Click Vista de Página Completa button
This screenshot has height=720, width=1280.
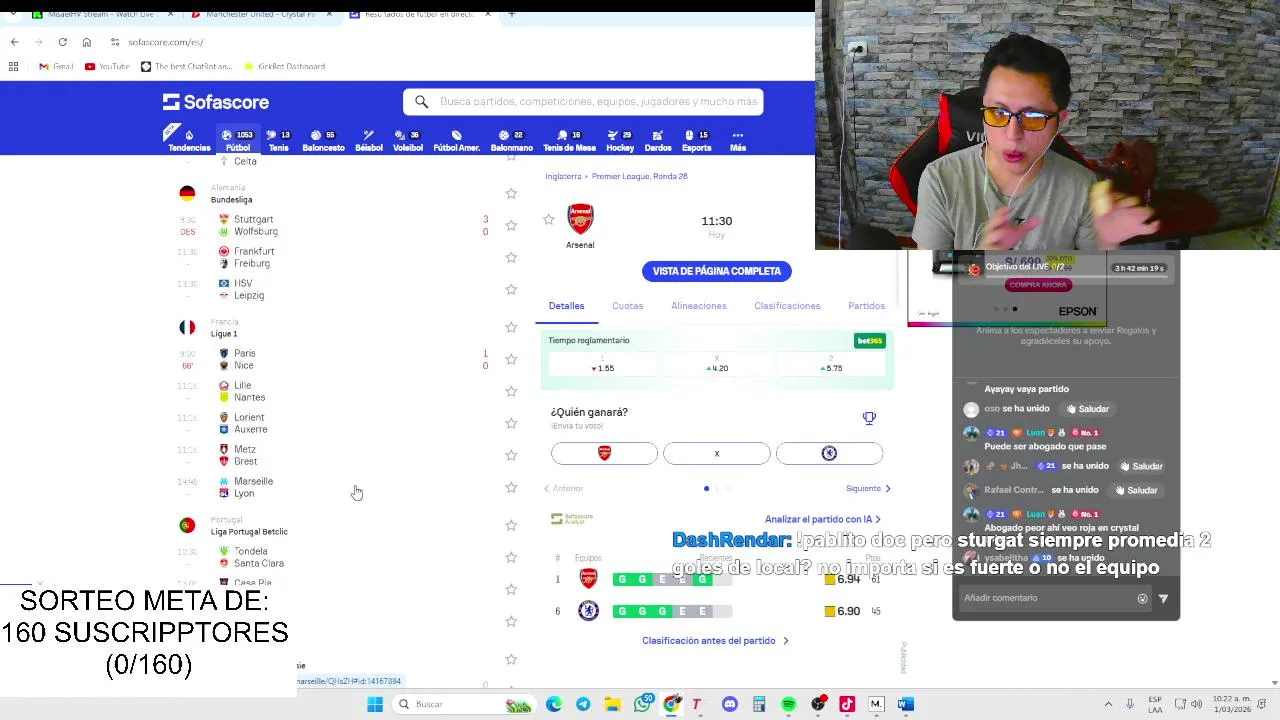[x=716, y=271]
